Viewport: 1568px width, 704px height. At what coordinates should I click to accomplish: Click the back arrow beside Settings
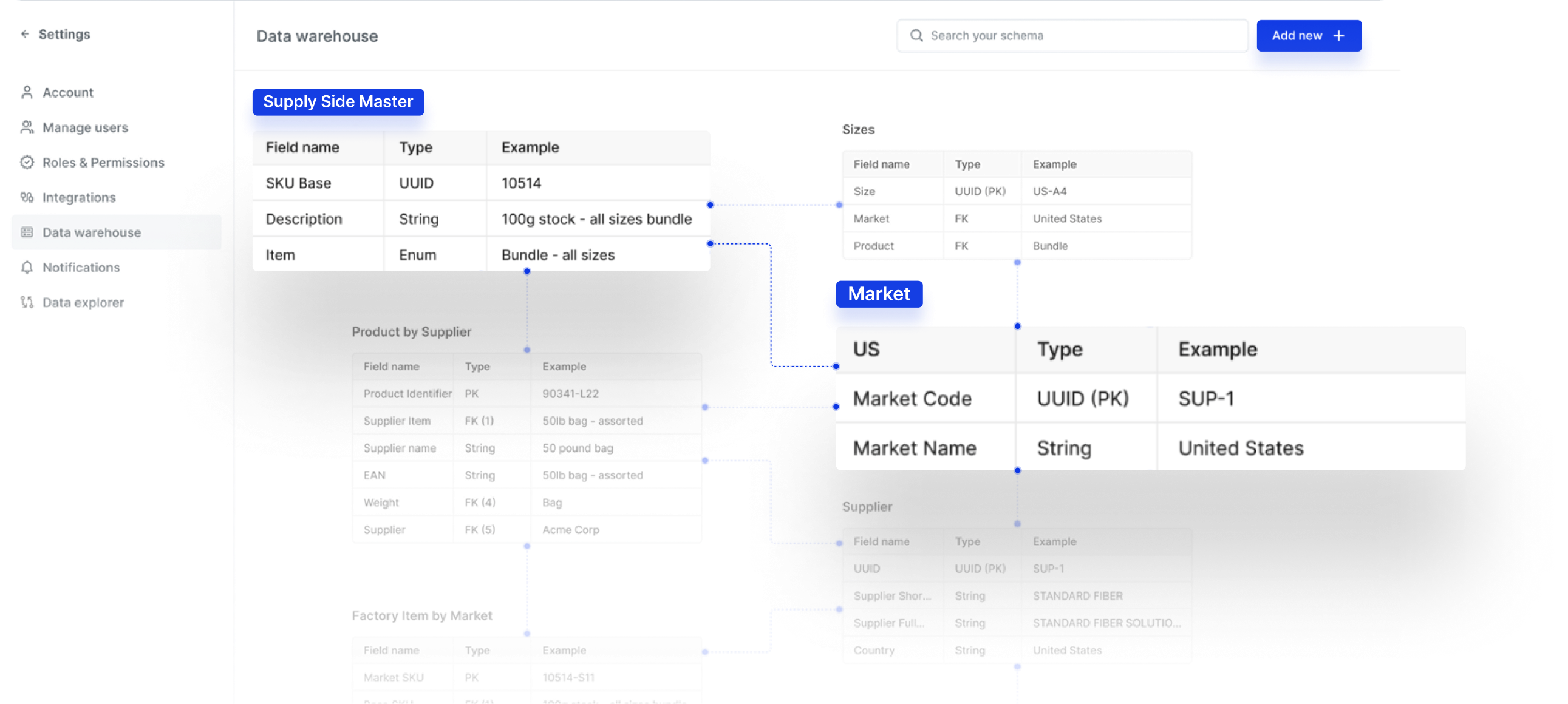coord(25,34)
